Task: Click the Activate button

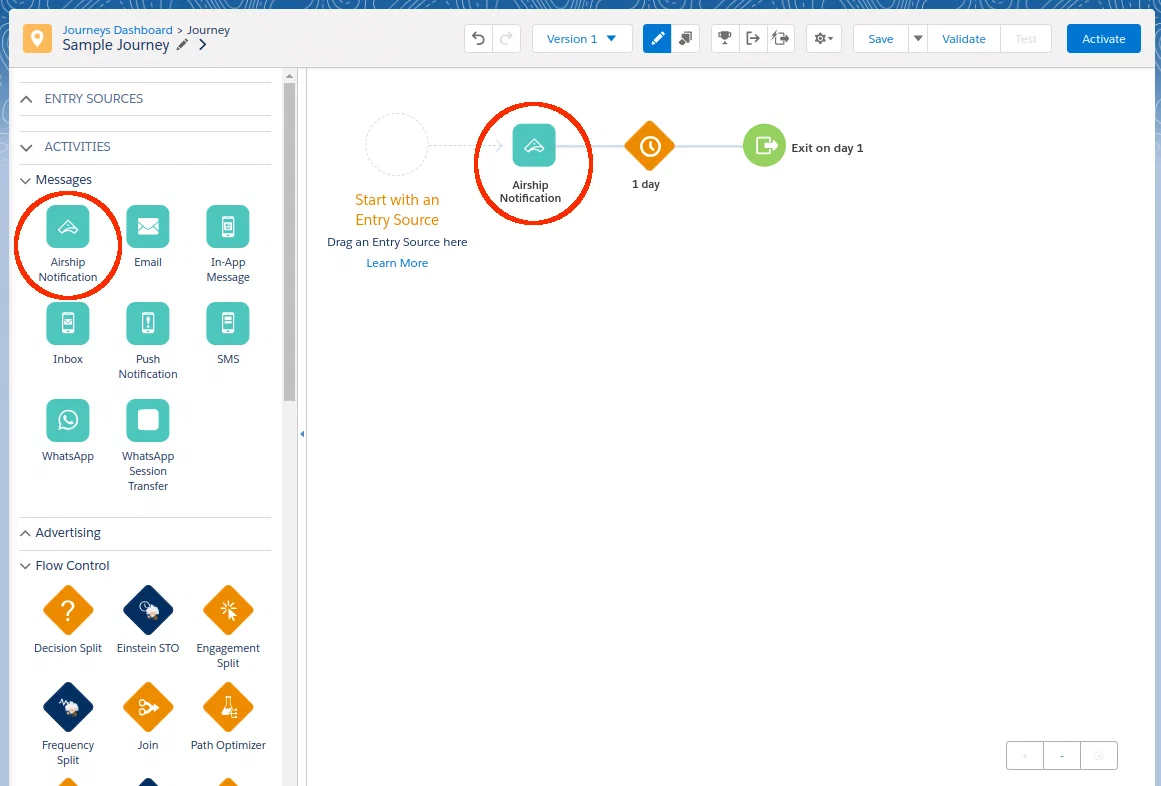Action: (1103, 39)
